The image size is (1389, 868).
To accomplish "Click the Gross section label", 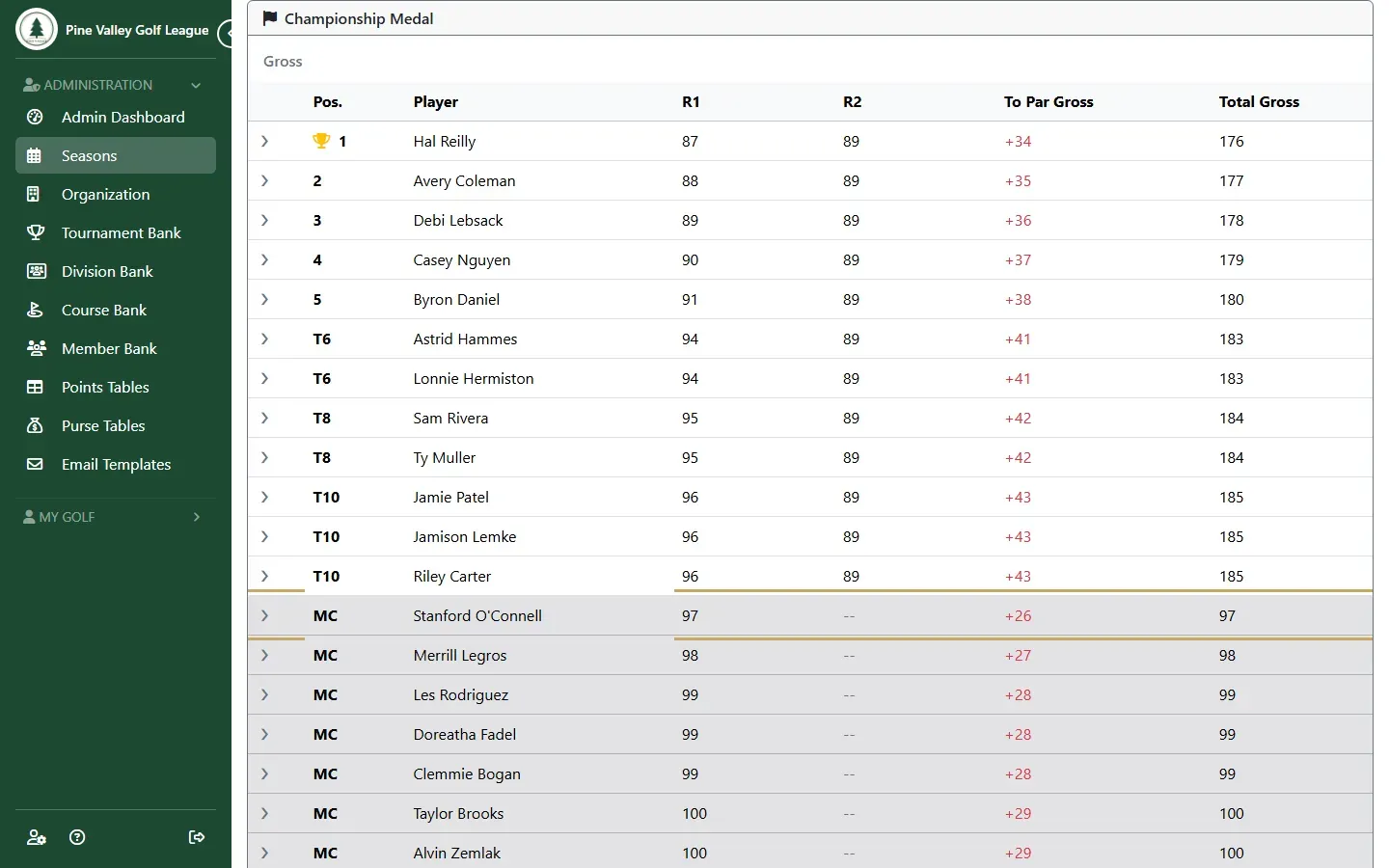I will coord(283,61).
